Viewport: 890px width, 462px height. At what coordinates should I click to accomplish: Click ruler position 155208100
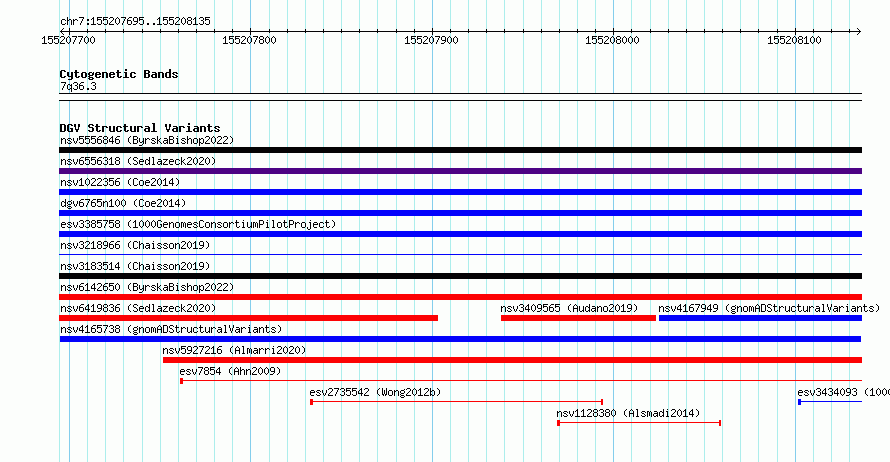[x=794, y=40]
